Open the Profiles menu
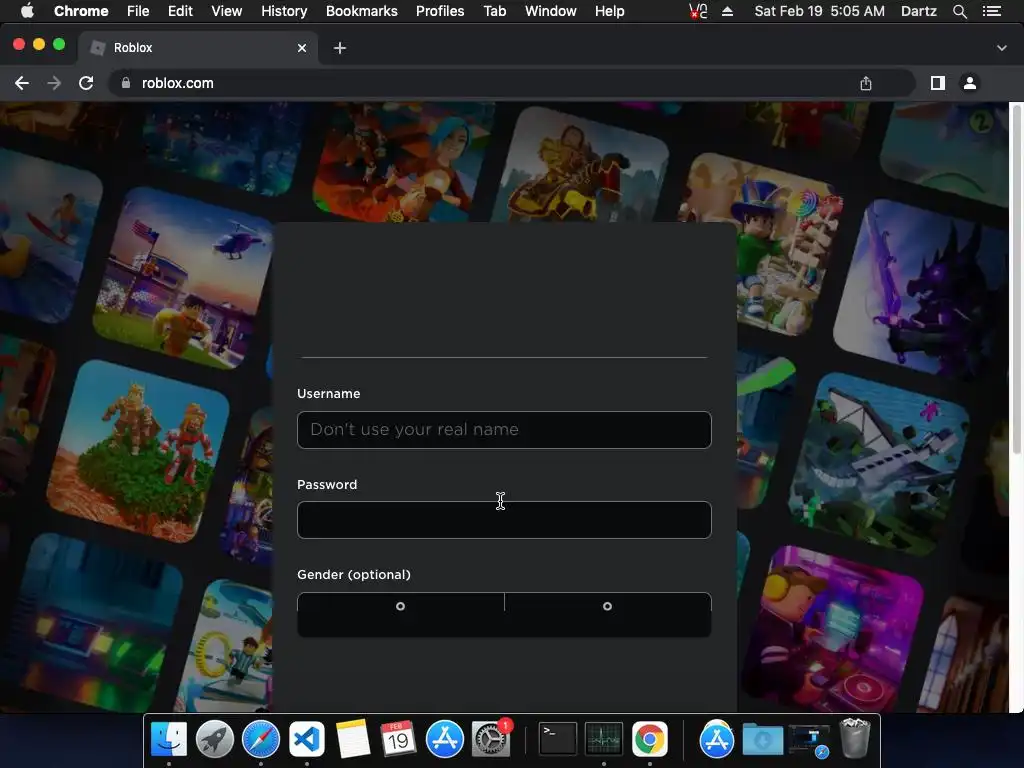1024x768 pixels. (440, 11)
